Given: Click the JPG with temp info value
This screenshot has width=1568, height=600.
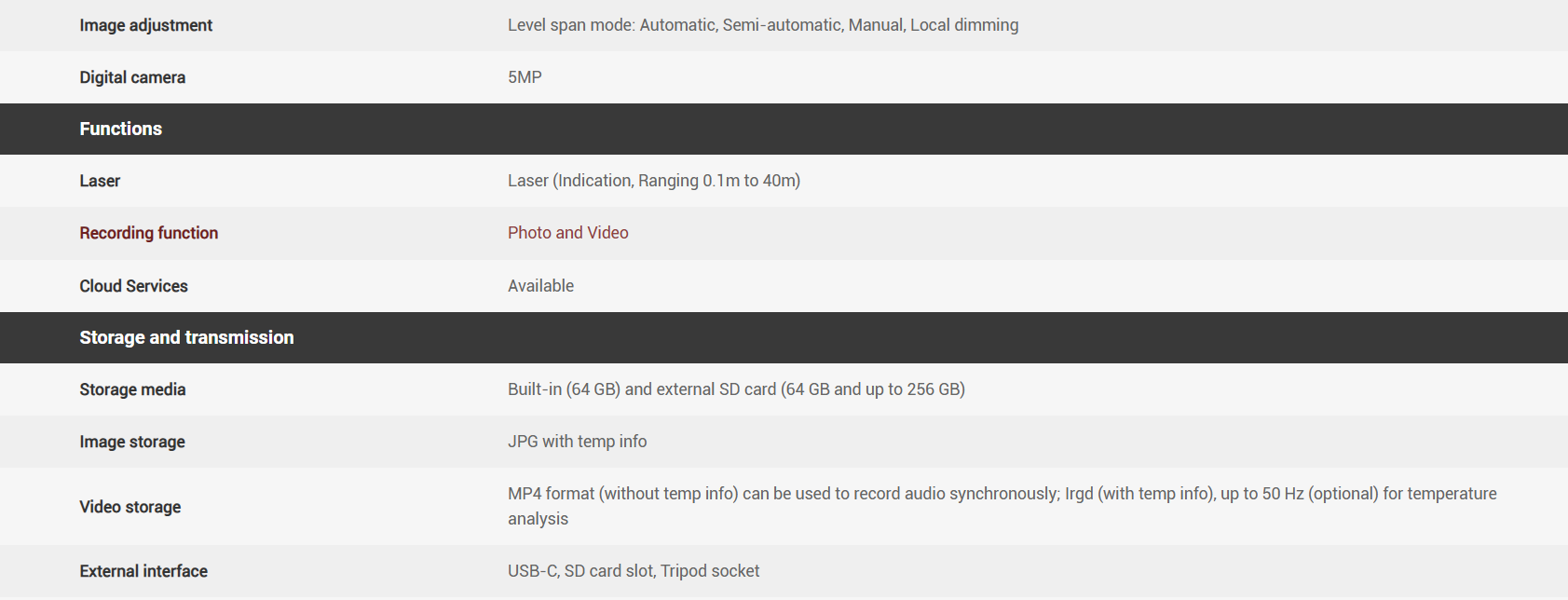Looking at the screenshot, I should tap(577, 442).
